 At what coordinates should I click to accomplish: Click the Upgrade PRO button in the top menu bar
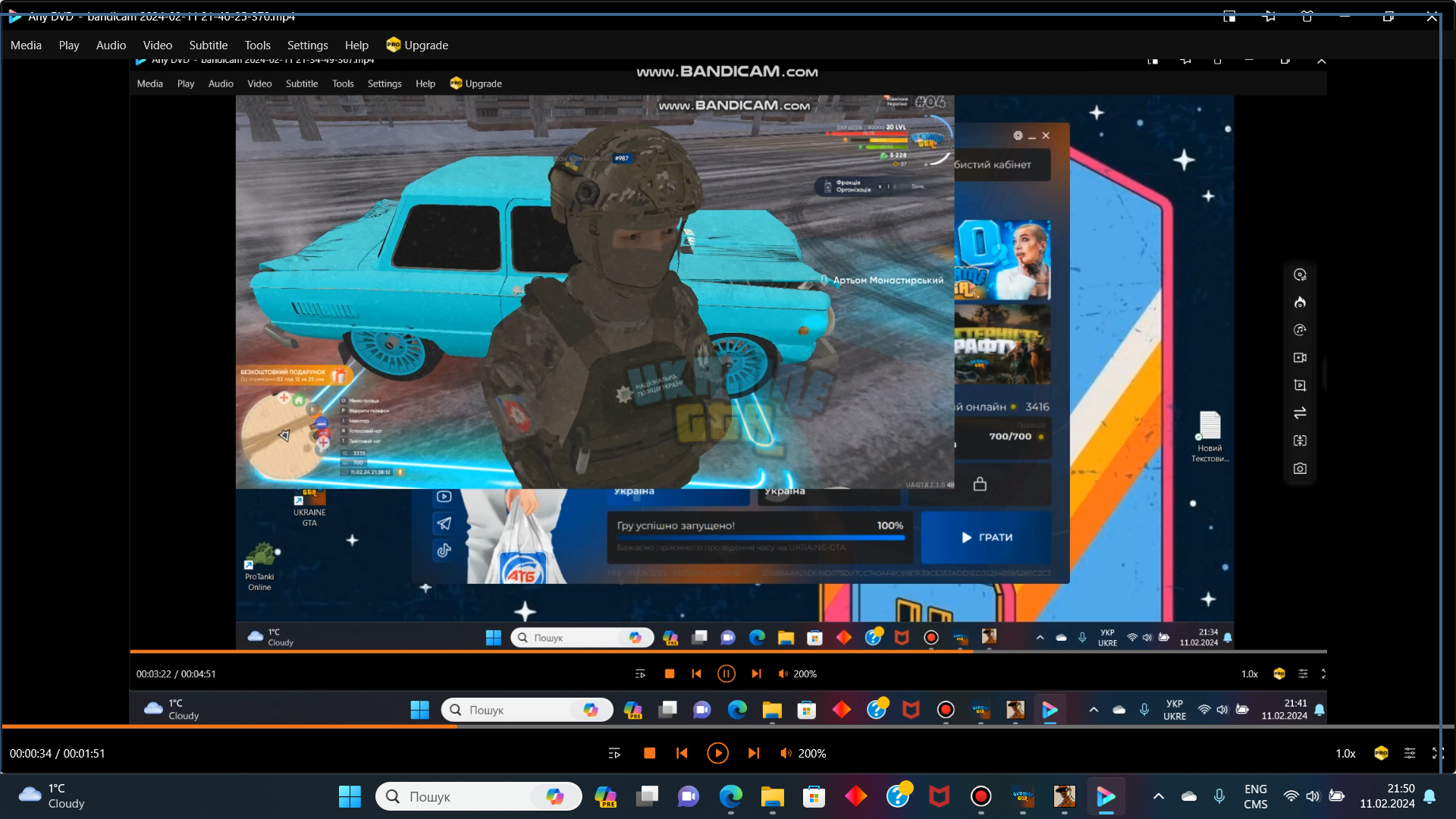coord(417,45)
